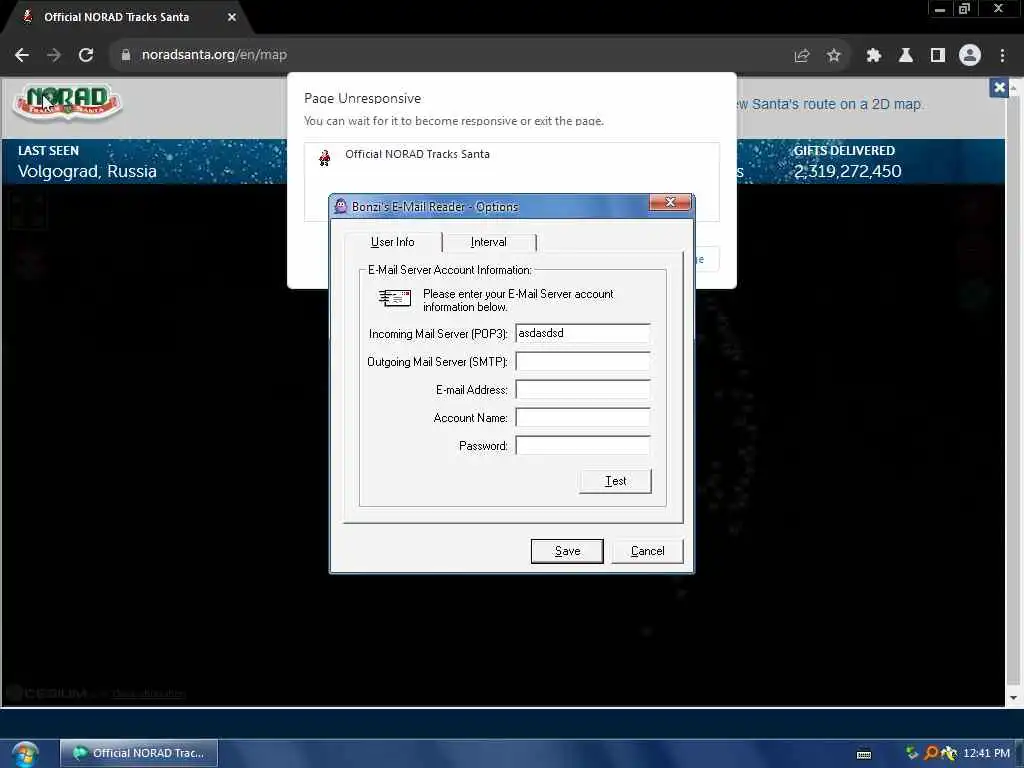Open the Windows Start menu
The image size is (1024, 768).
[25, 754]
